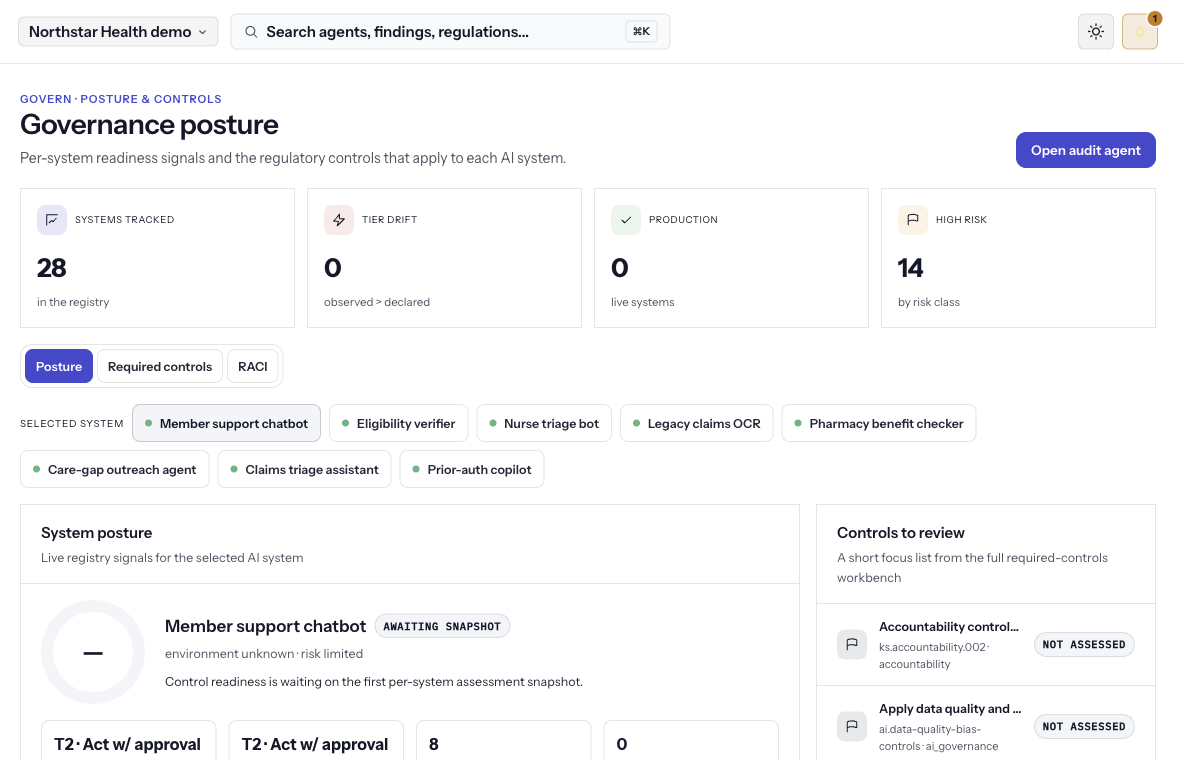Click the Controls to review heading
The width and height of the screenshot is (1184, 760).
(x=901, y=533)
